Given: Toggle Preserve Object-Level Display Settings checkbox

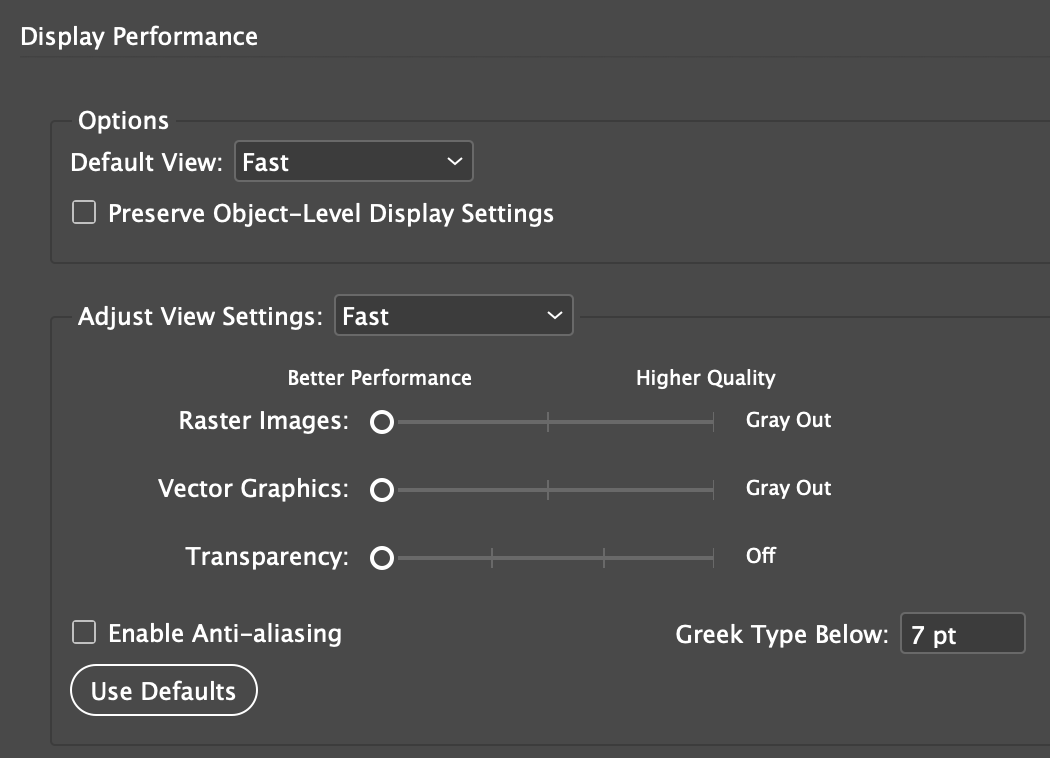Looking at the screenshot, I should [x=84, y=212].
